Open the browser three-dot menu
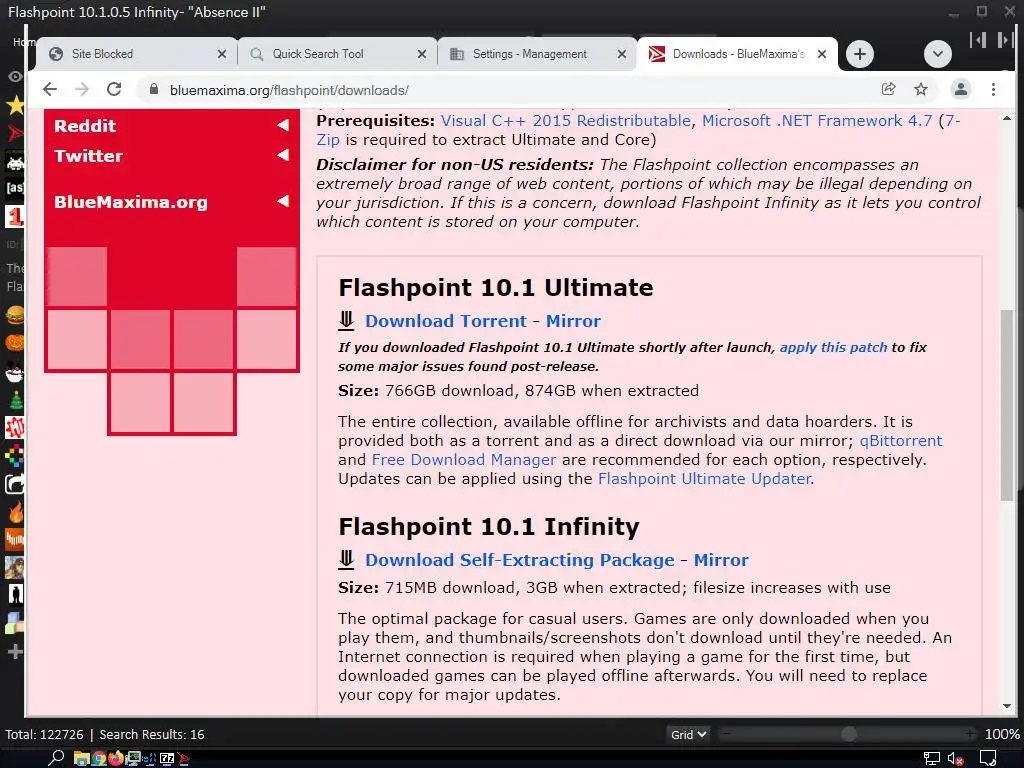This screenshot has height=768, width=1024. pos(993,89)
